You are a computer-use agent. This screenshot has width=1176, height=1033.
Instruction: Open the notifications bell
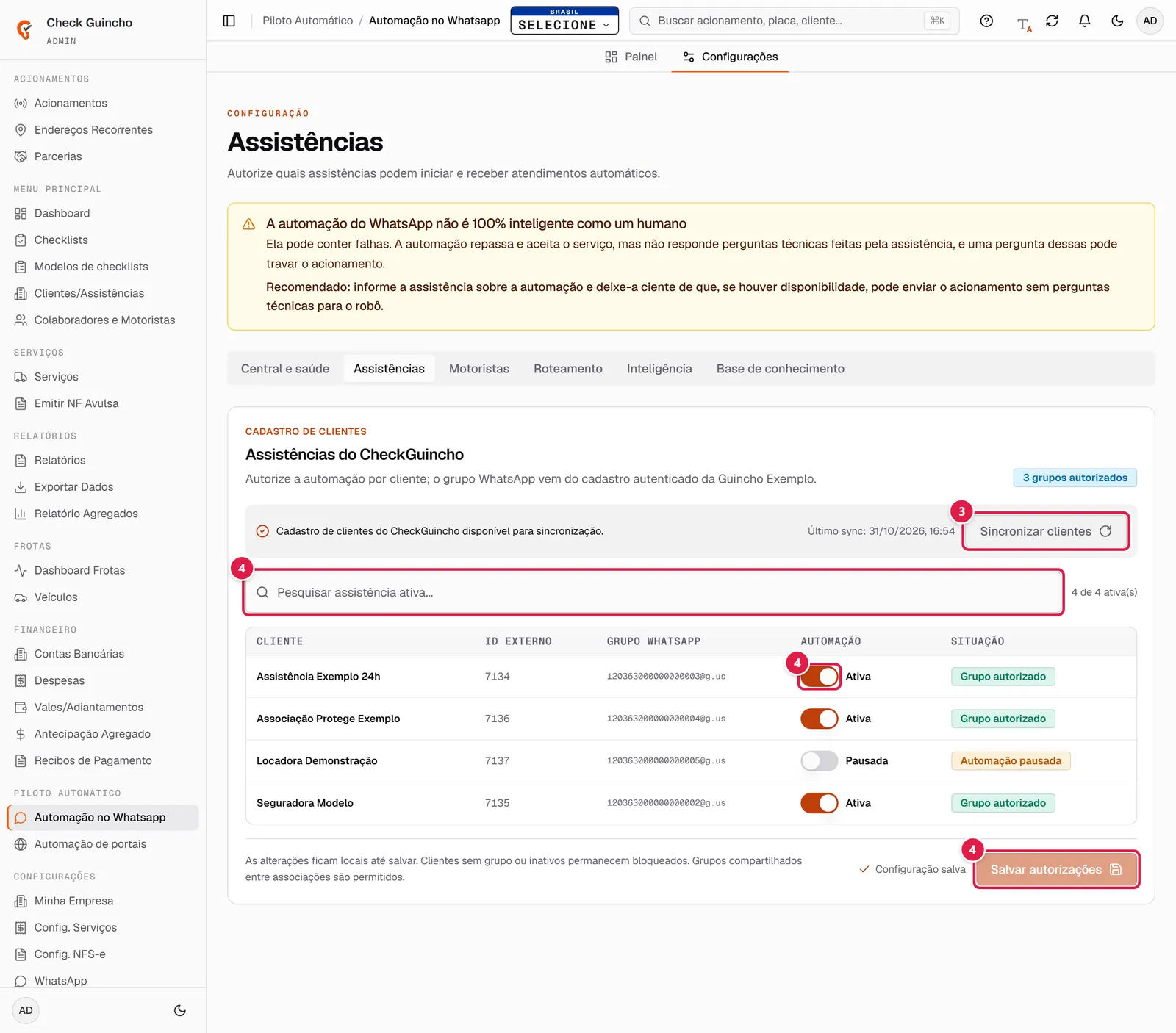click(1084, 21)
